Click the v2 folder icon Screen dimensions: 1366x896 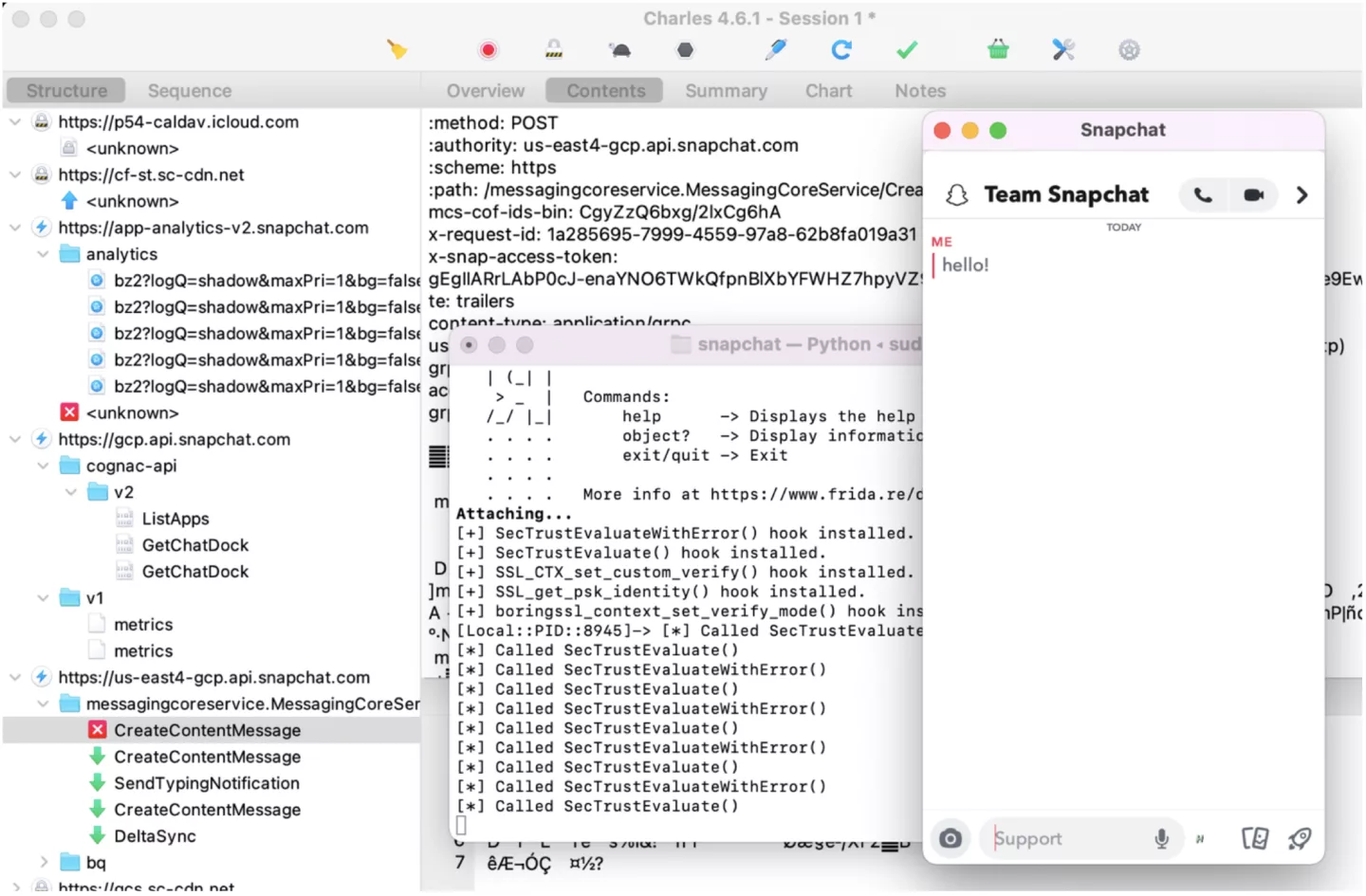click(98, 492)
